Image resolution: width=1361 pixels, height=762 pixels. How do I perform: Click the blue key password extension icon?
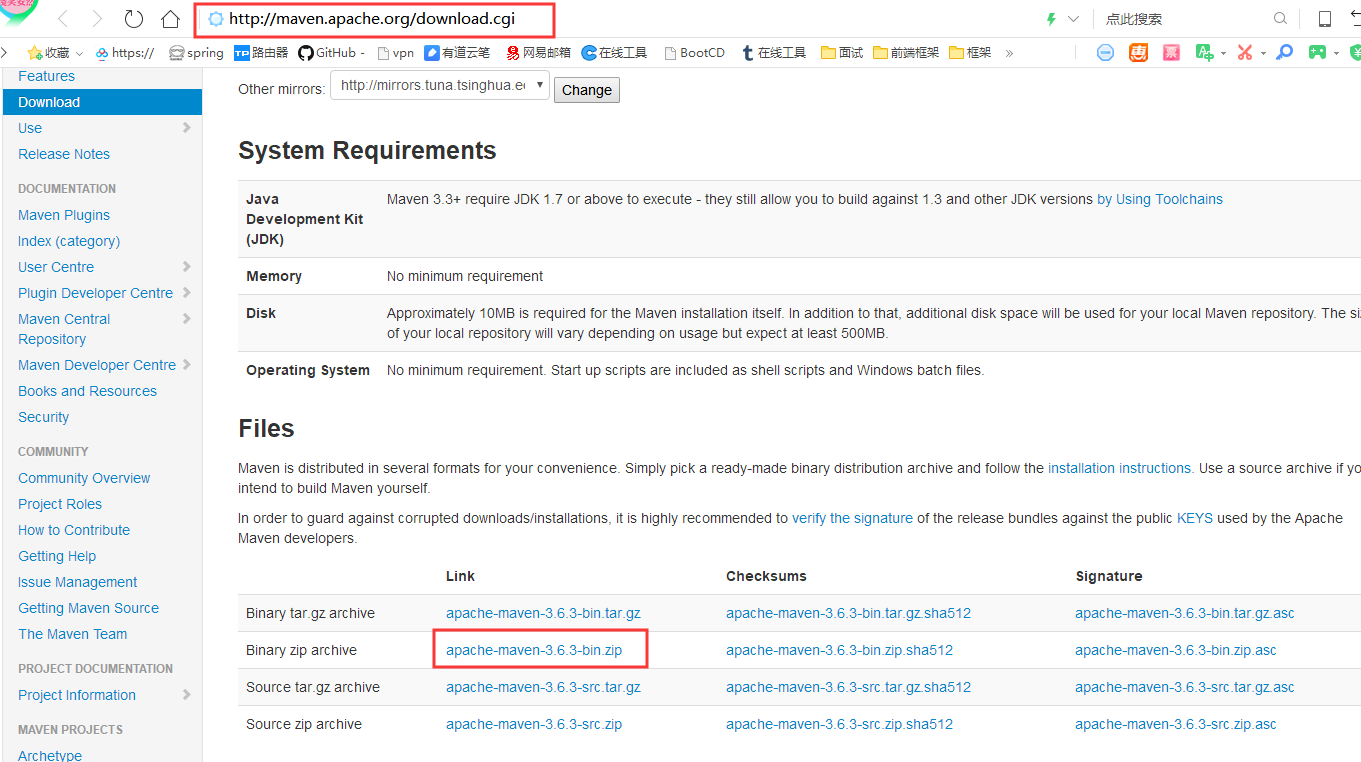1285,53
